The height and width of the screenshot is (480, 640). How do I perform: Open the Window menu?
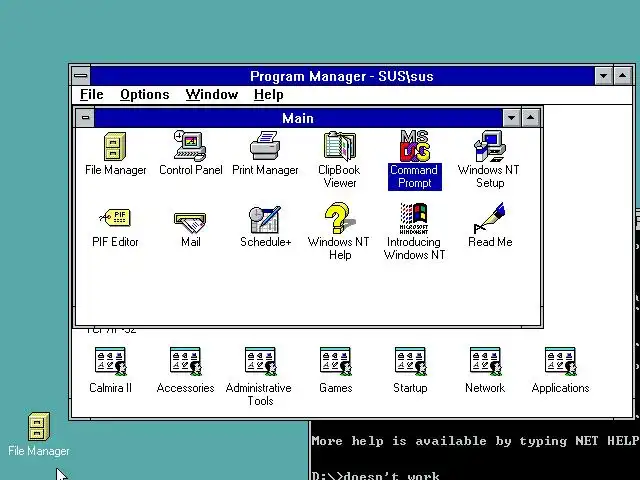coord(211,95)
